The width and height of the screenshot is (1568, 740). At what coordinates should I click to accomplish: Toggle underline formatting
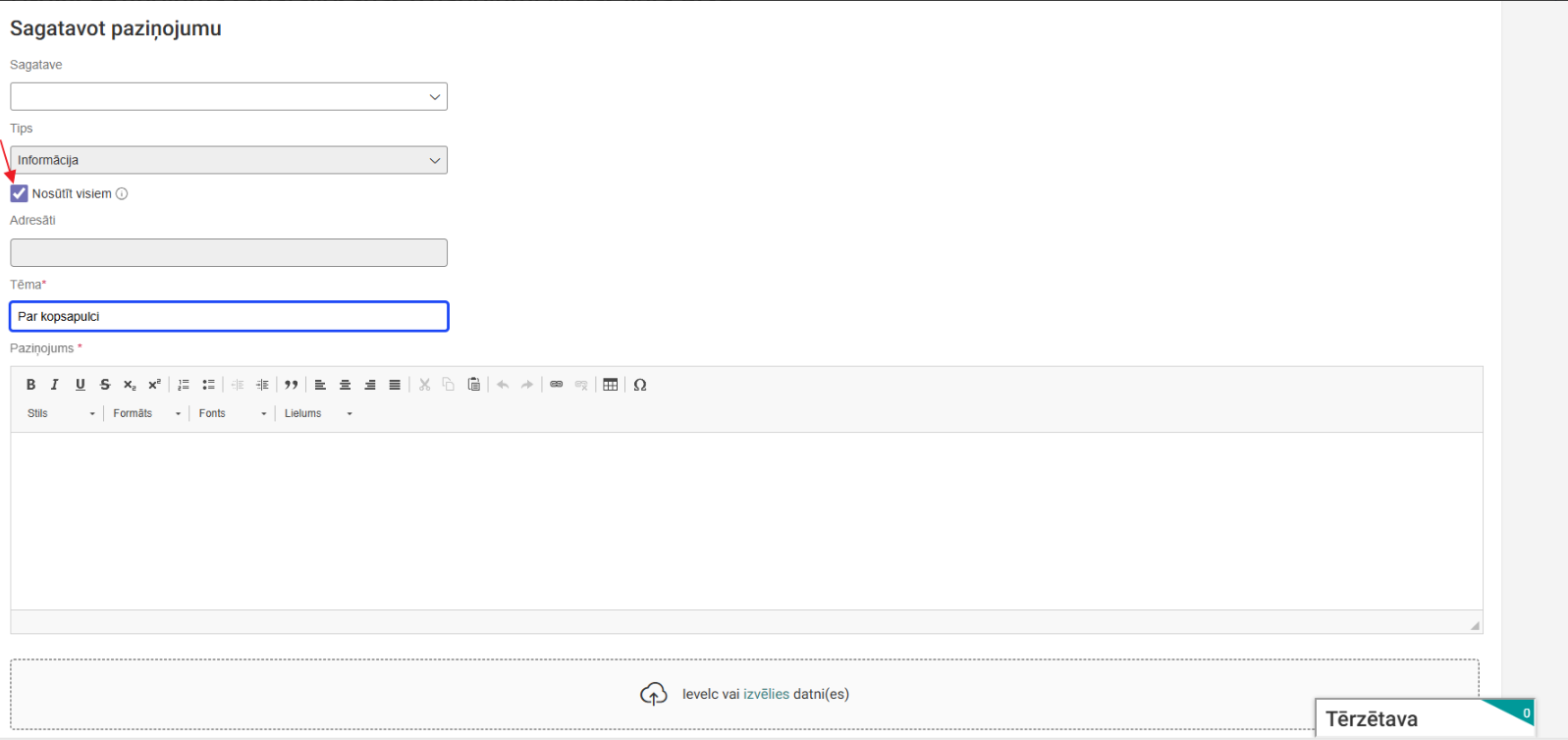[81, 385]
